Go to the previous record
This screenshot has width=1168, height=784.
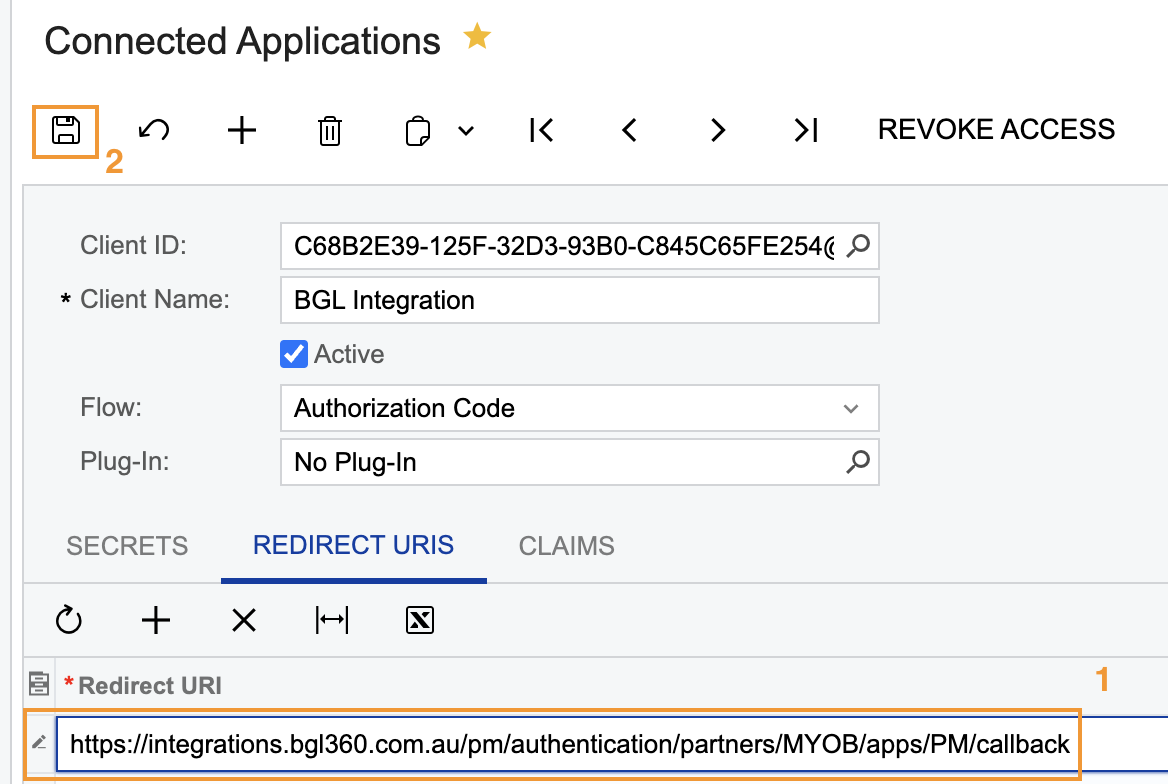[629, 130]
